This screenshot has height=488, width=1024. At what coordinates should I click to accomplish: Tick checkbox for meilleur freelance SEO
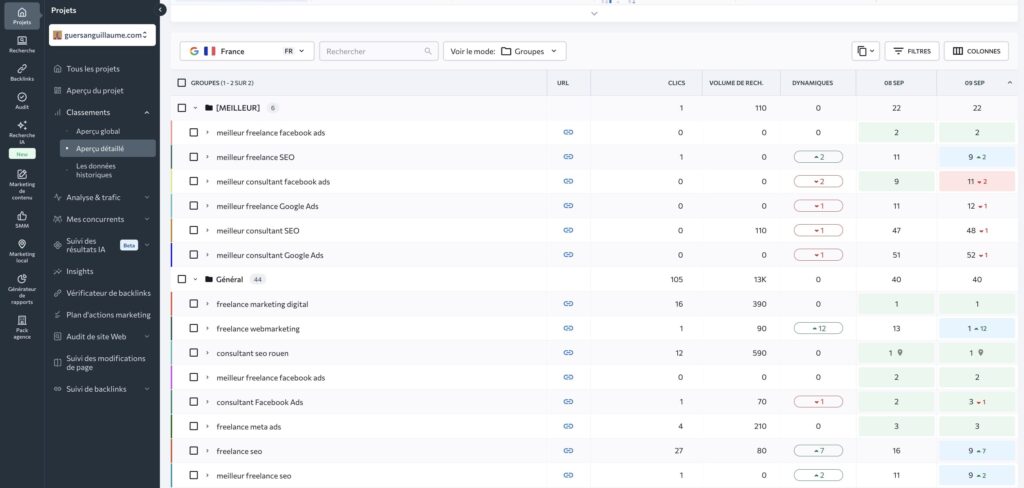[x=193, y=157]
